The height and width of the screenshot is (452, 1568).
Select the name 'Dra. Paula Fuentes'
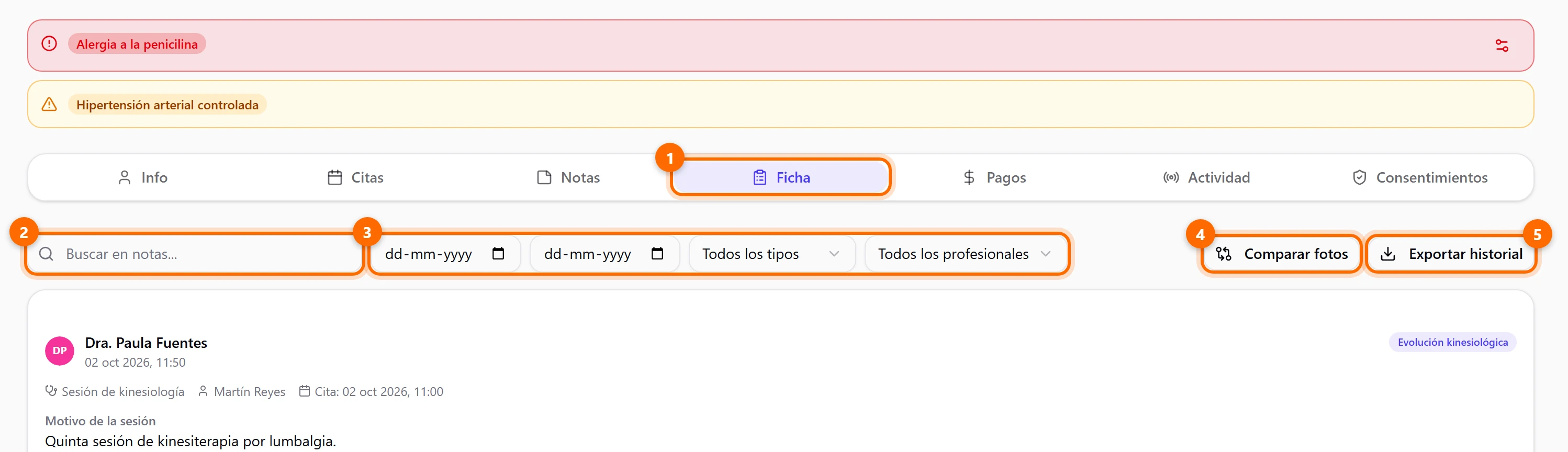[146, 343]
